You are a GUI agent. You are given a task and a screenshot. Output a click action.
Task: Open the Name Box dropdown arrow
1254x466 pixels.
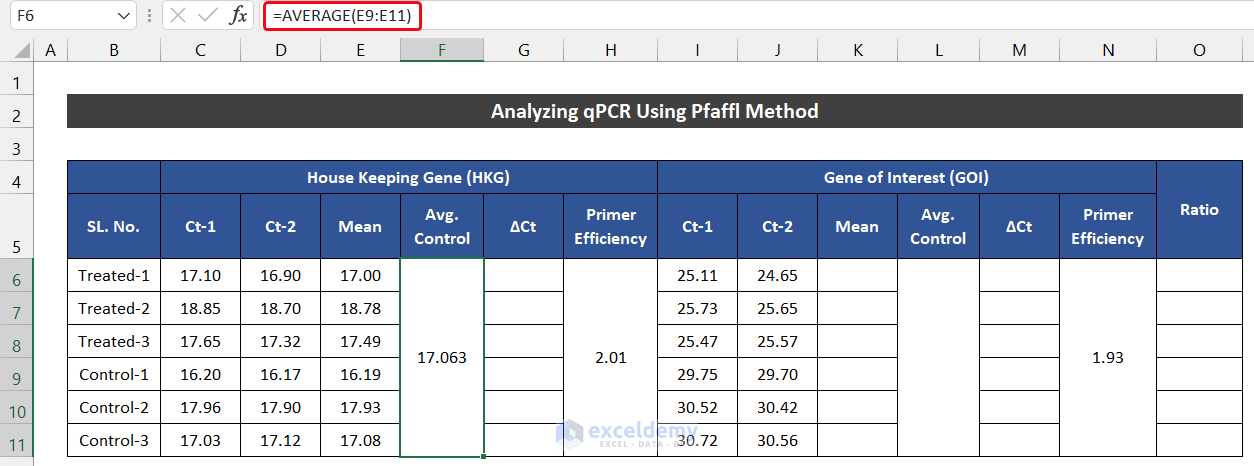pyautogui.click(x=123, y=15)
